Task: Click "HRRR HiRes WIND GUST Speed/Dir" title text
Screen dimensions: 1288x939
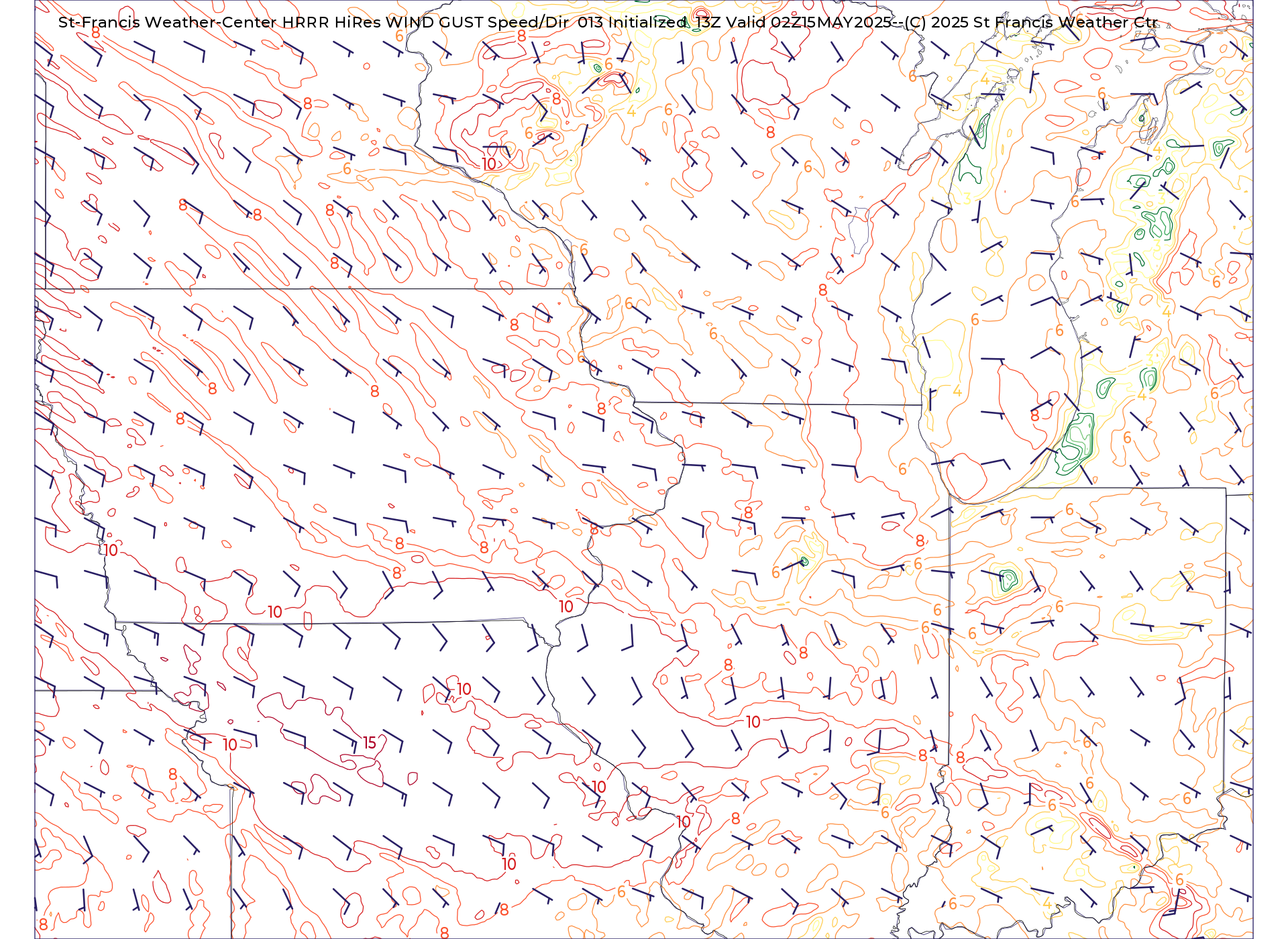Action: pyautogui.click(x=425, y=22)
